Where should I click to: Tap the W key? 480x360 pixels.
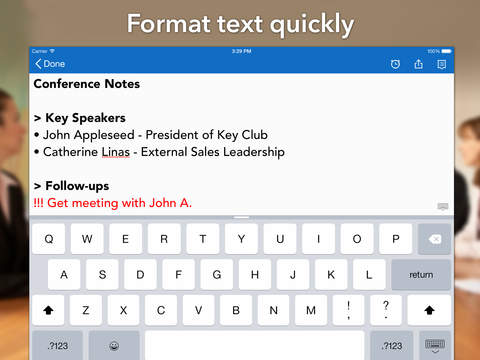coord(87,239)
